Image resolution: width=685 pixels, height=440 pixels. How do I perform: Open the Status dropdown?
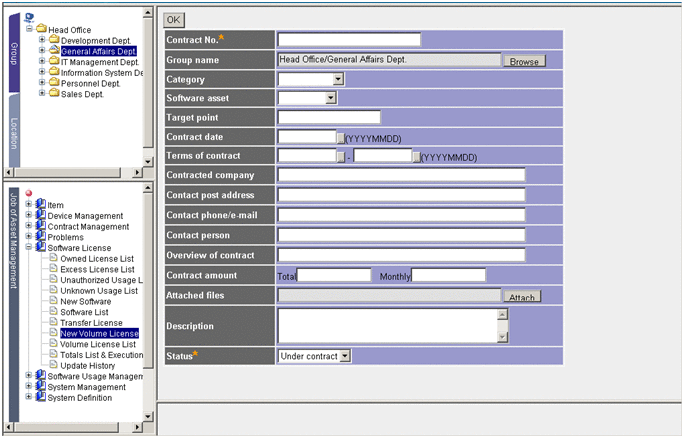345,355
